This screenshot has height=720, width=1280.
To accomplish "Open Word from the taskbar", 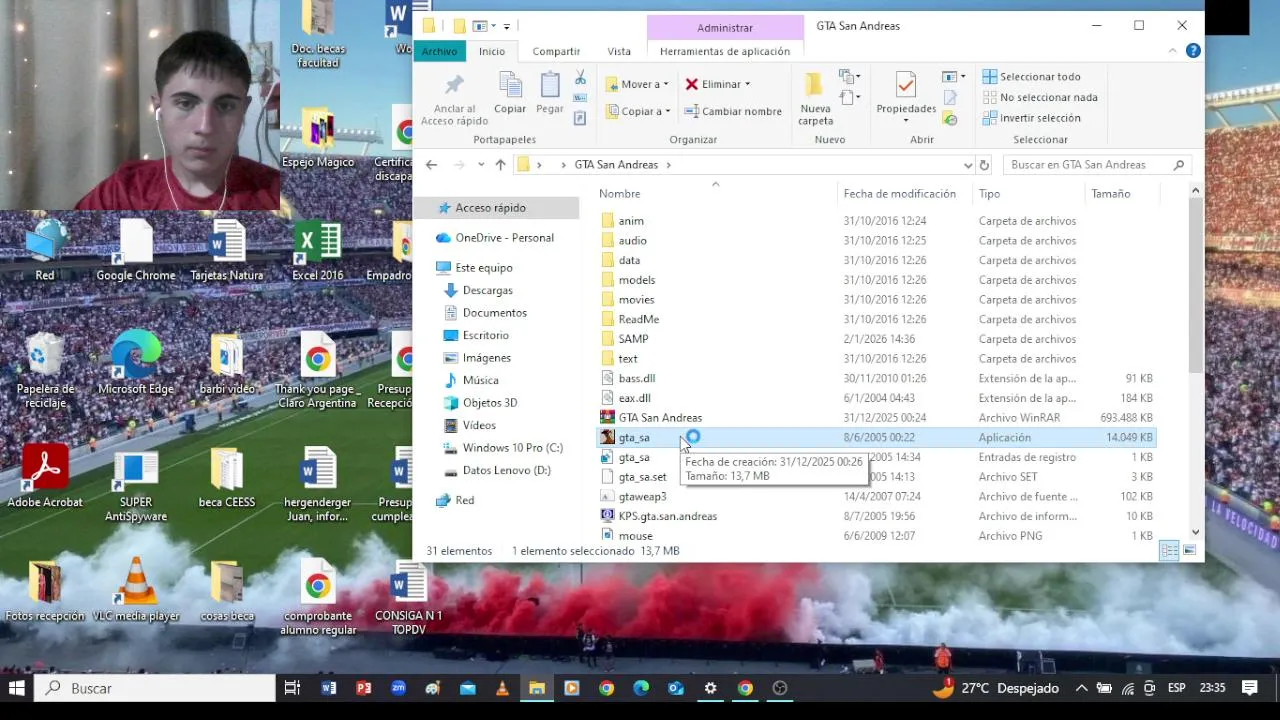I will (x=329, y=688).
